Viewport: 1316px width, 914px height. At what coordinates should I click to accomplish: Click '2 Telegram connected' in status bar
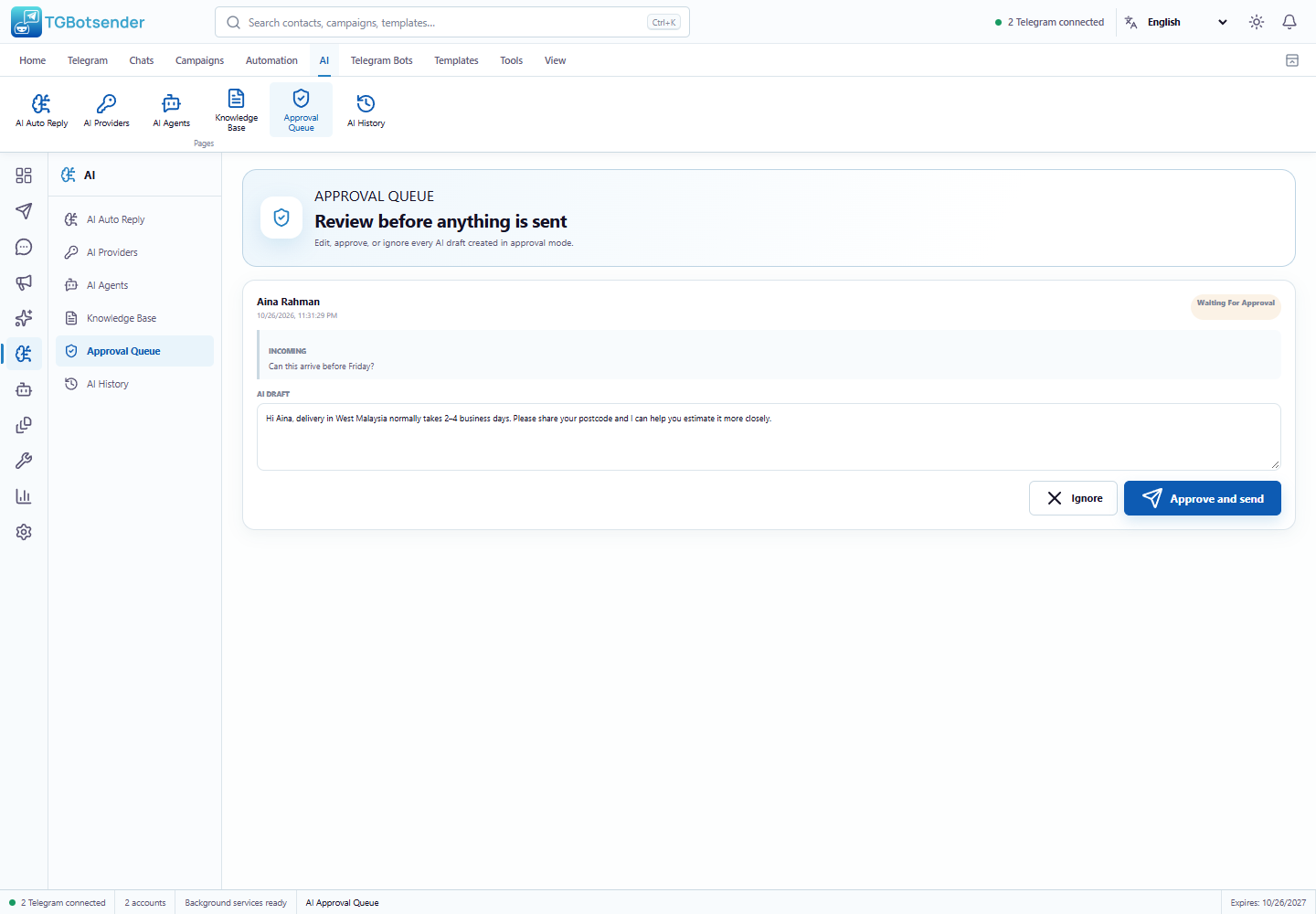[x=58, y=903]
